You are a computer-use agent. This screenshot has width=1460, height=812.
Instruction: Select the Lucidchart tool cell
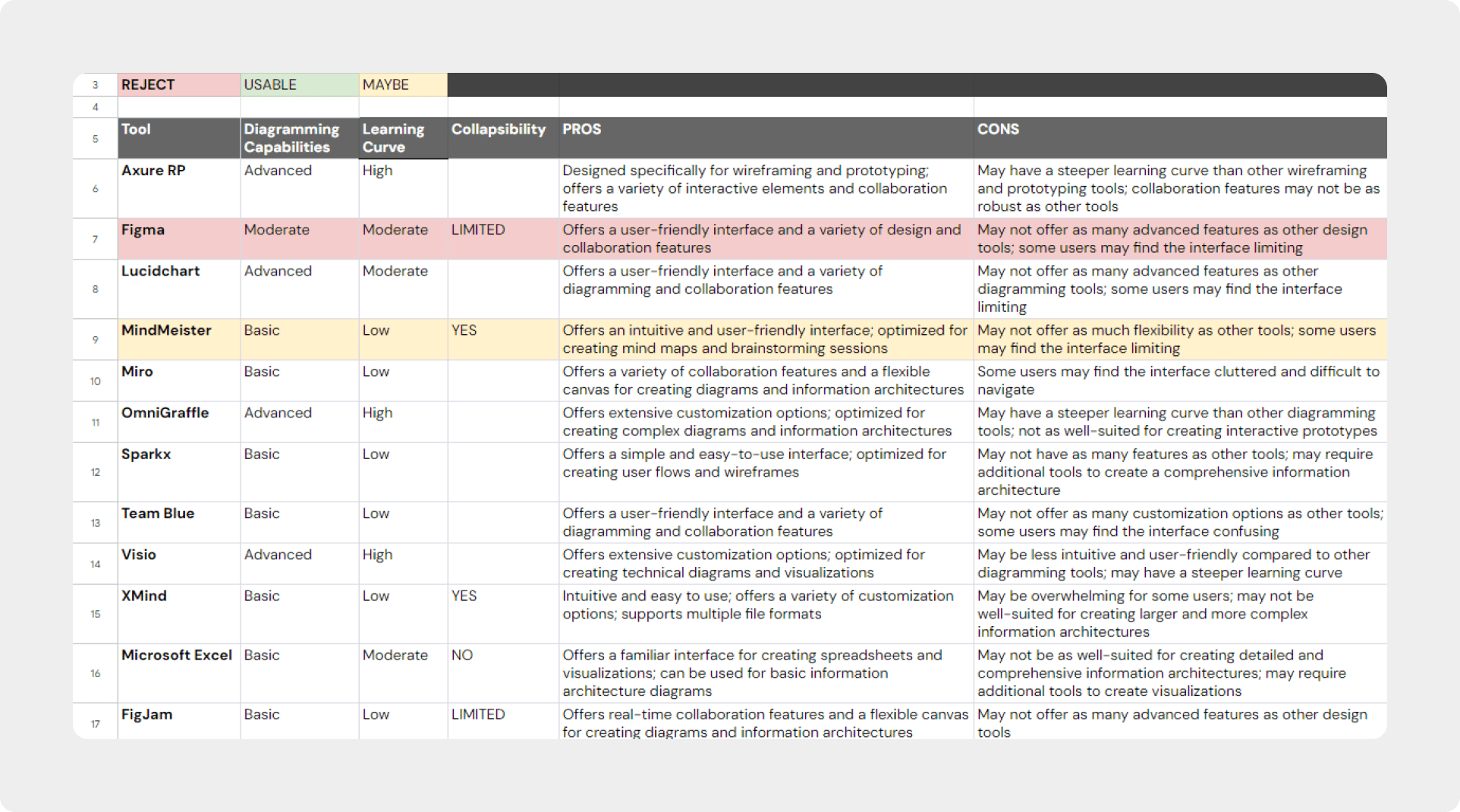[179, 289]
